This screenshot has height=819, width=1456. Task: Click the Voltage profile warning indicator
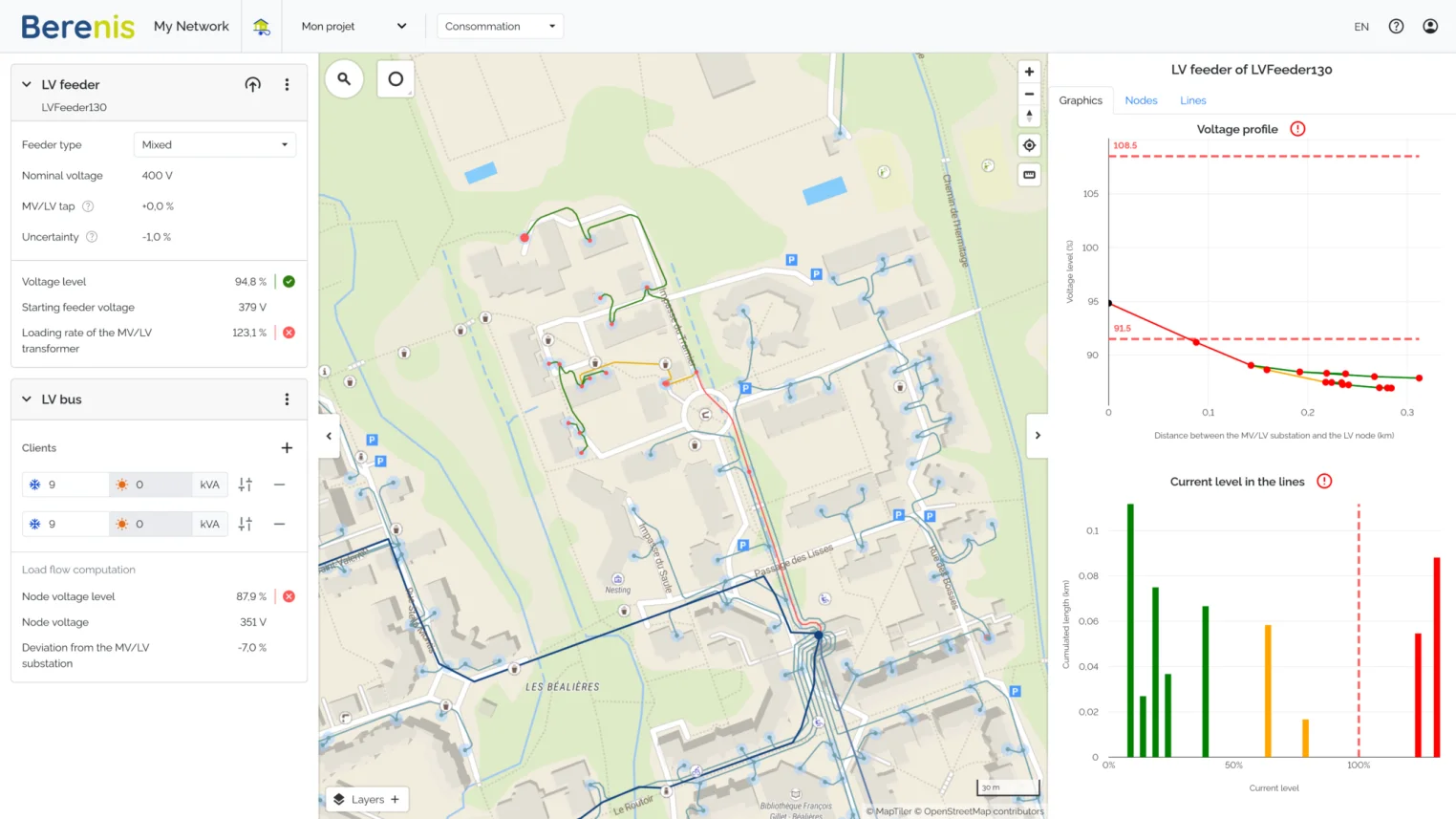pos(1297,127)
